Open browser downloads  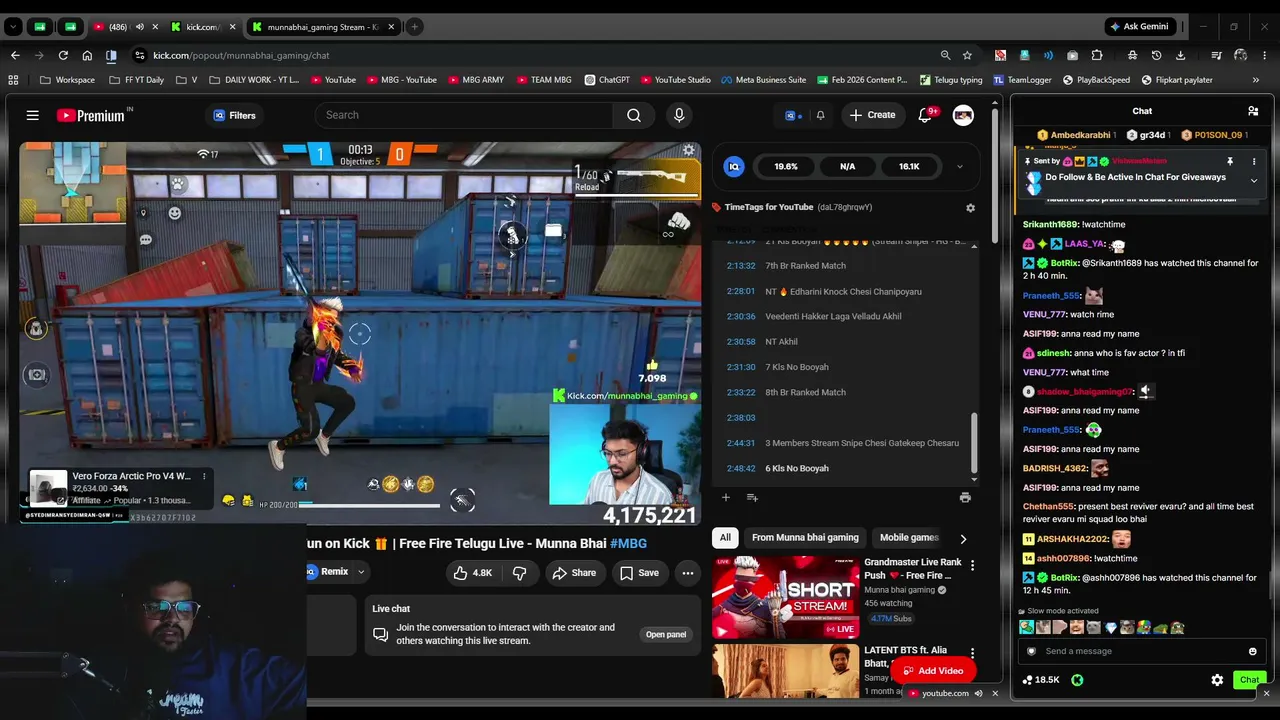1181,55
